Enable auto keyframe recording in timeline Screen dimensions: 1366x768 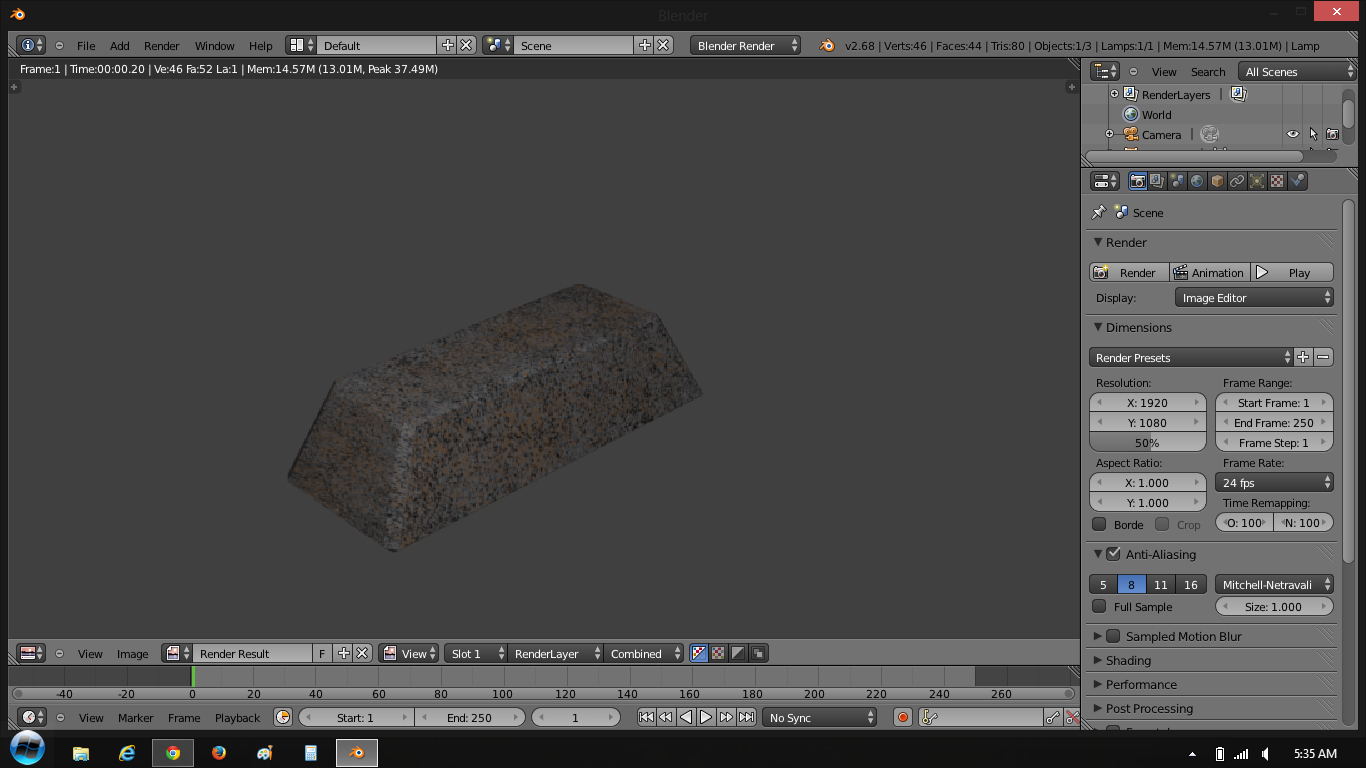pyautogui.click(x=902, y=717)
